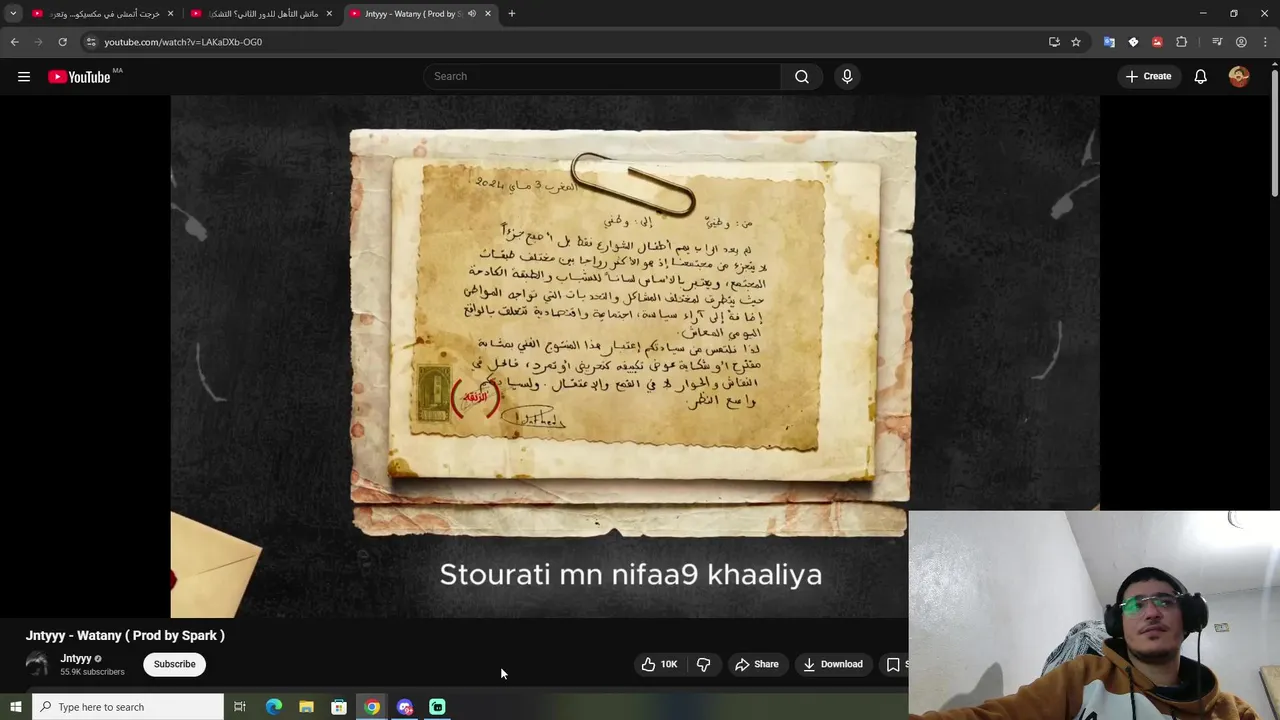Image resolution: width=1280 pixels, height=720 pixels.
Task: Open the Google Translate extension icon
Action: point(1109,42)
